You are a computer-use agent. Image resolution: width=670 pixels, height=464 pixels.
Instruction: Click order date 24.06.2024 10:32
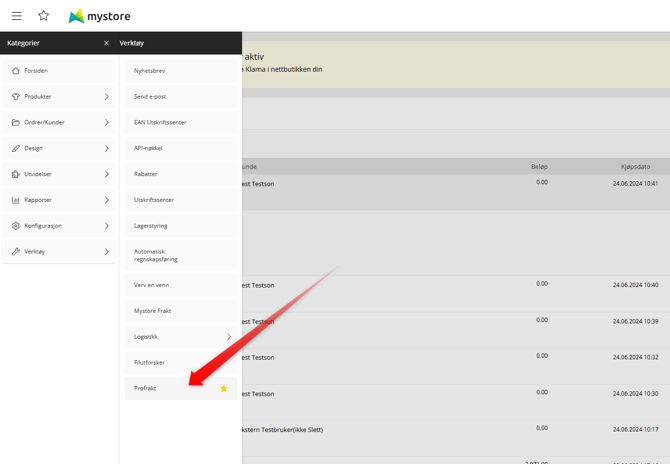pos(635,357)
